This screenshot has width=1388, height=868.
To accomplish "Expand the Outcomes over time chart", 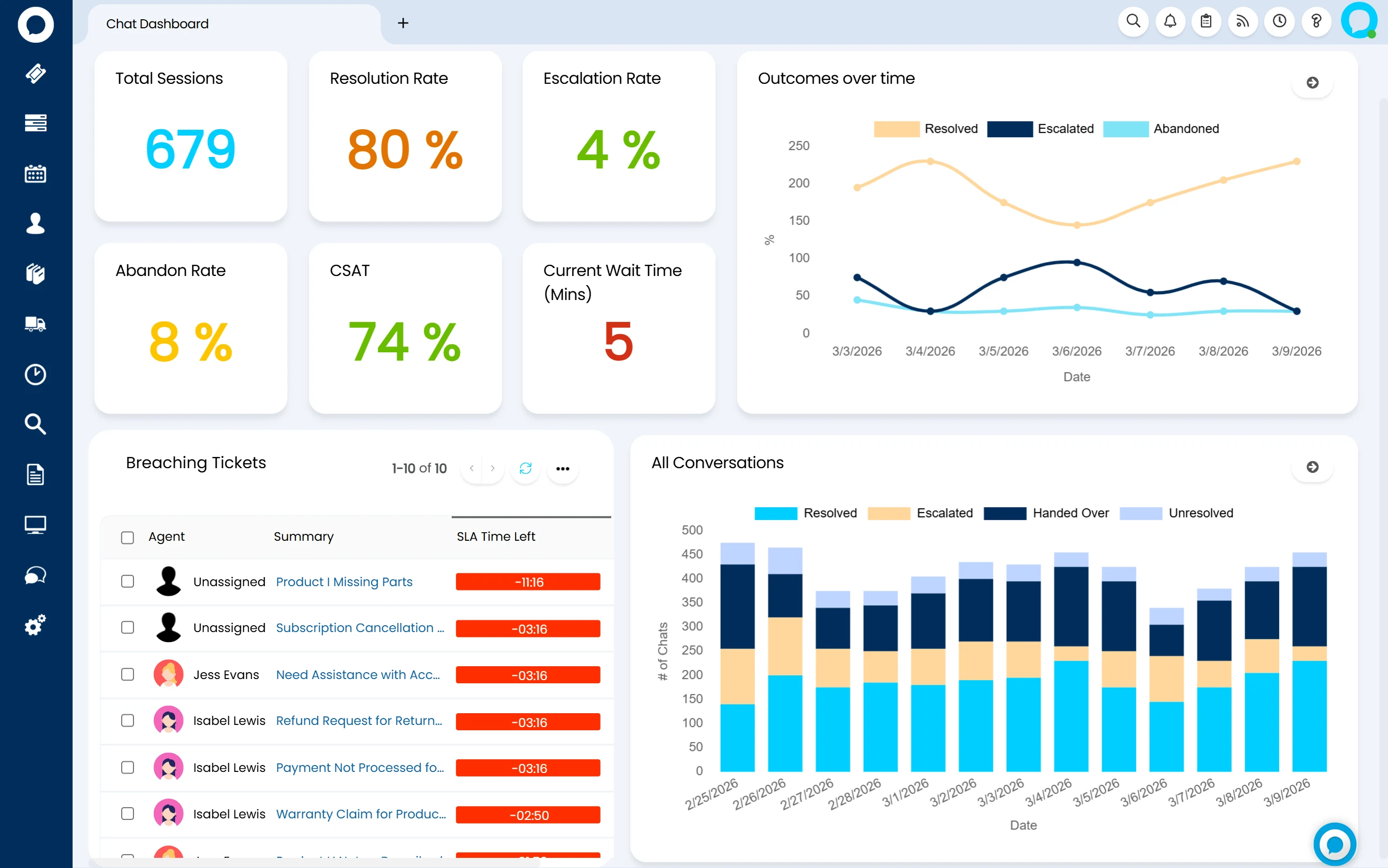I will [1312, 83].
